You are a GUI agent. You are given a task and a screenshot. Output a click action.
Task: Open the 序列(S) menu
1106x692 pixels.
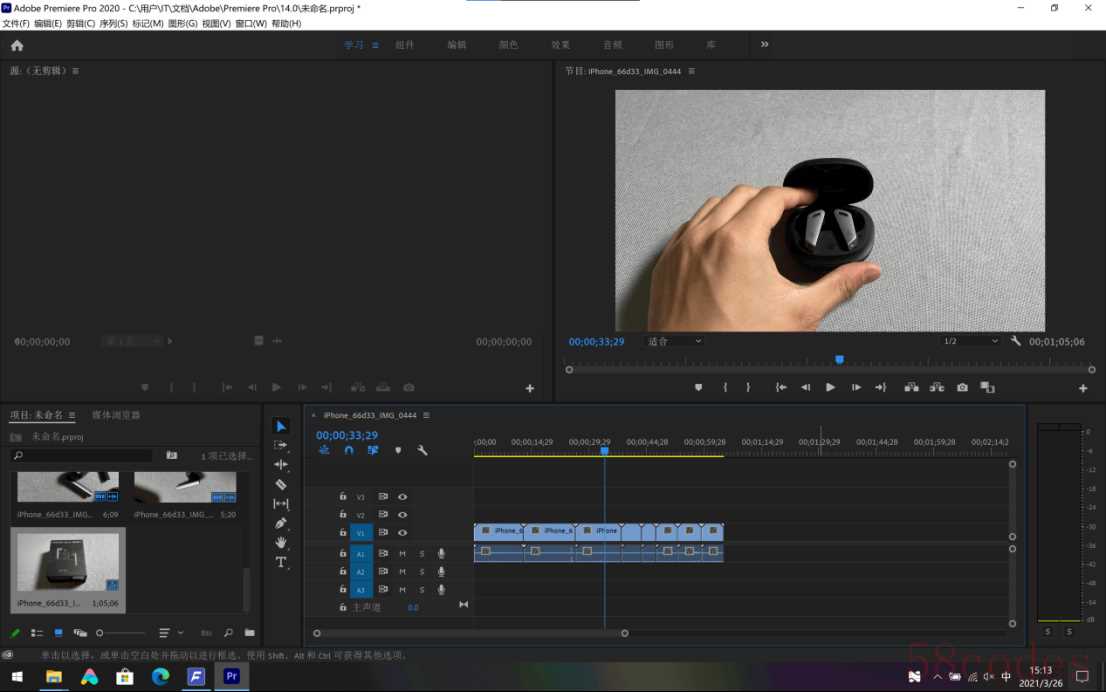tap(115, 23)
